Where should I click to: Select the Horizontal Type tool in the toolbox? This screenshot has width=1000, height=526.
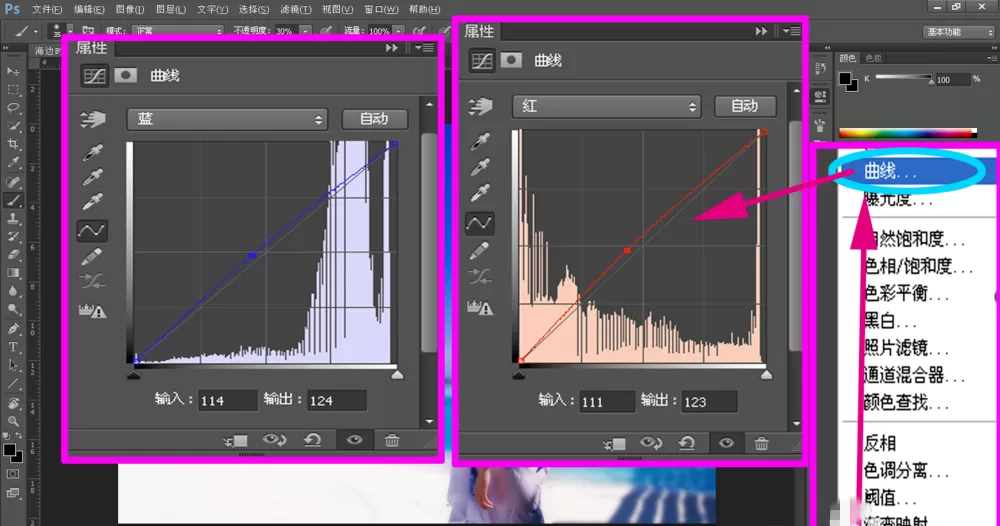coord(13,347)
